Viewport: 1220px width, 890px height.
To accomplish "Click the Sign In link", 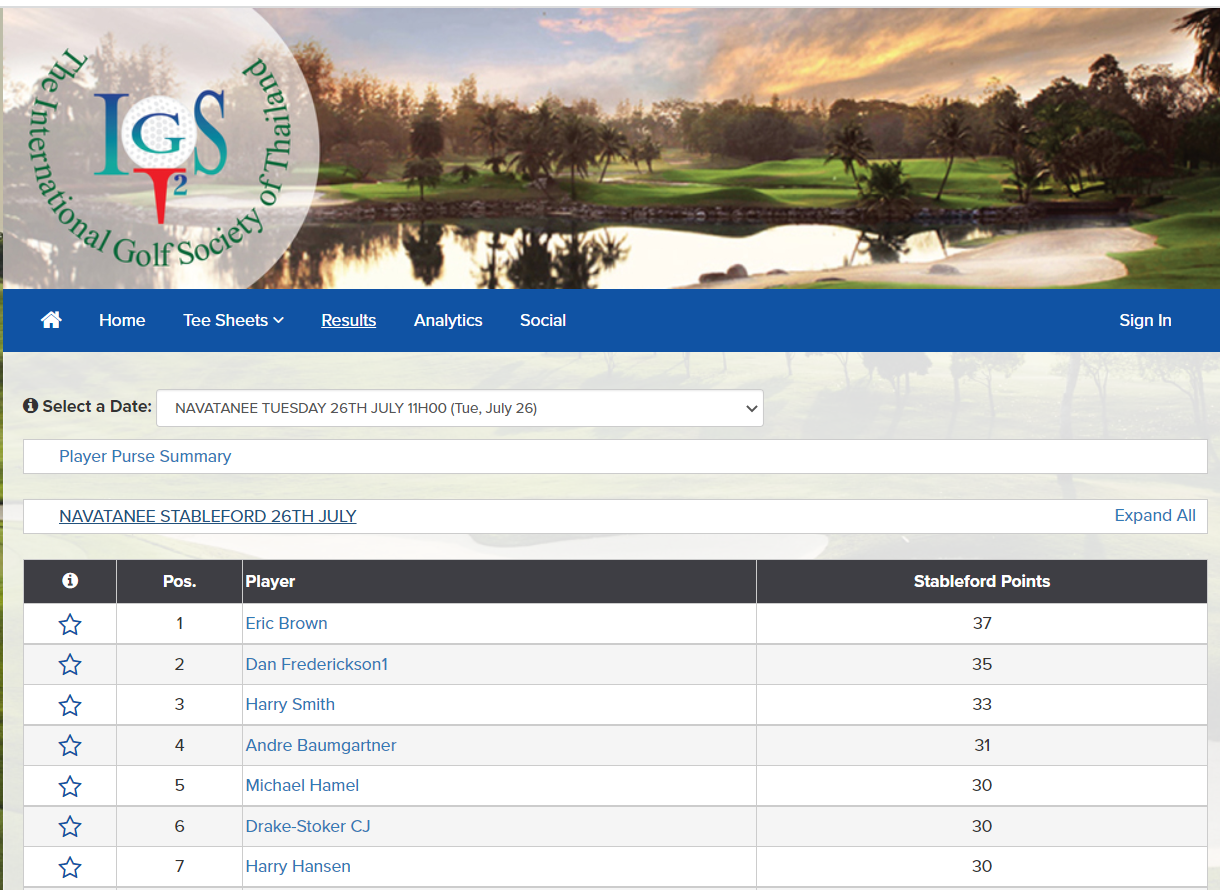I will [x=1145, y=320].
